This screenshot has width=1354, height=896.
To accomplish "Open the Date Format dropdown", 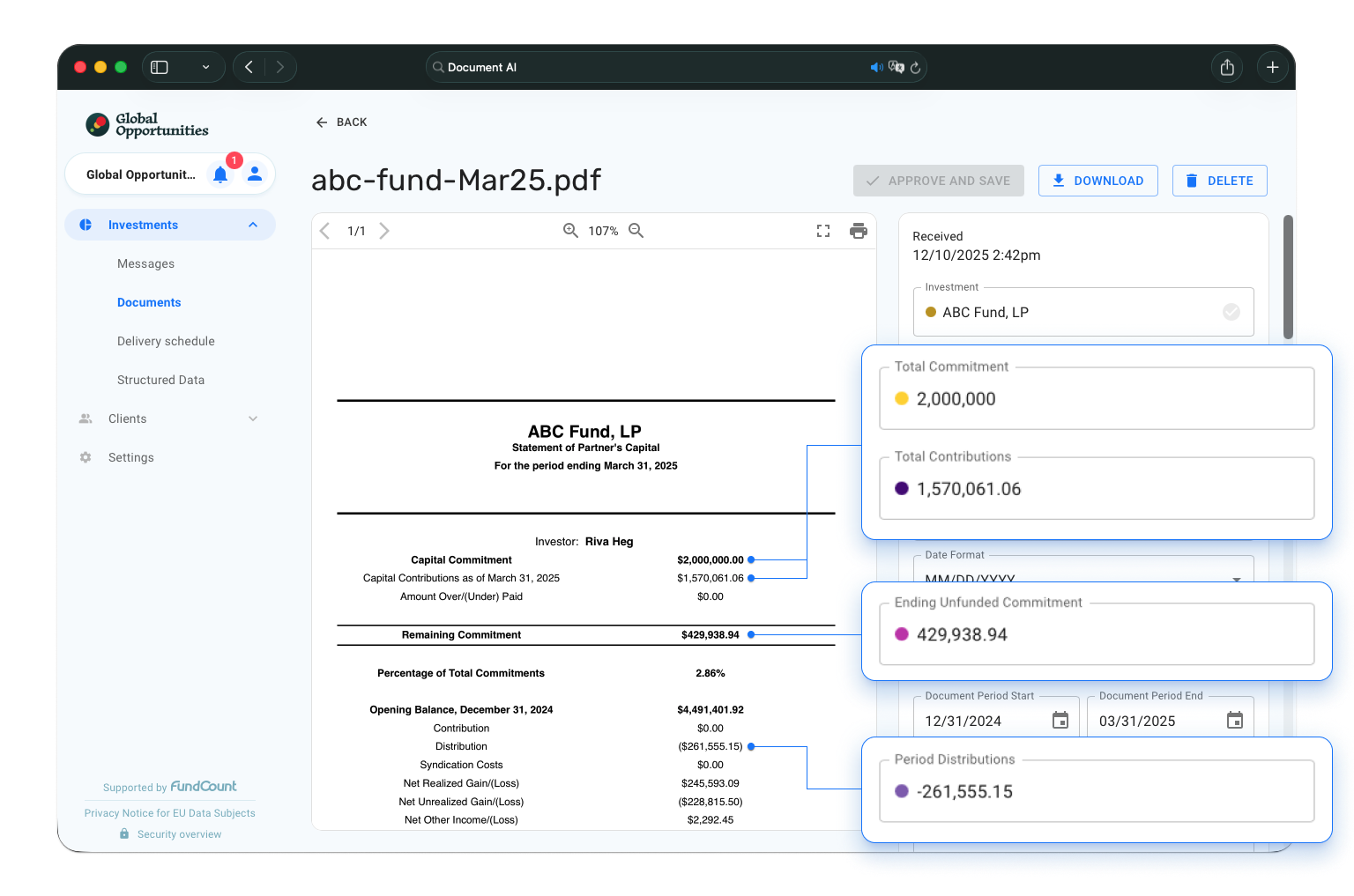I will click(1236, 577).
